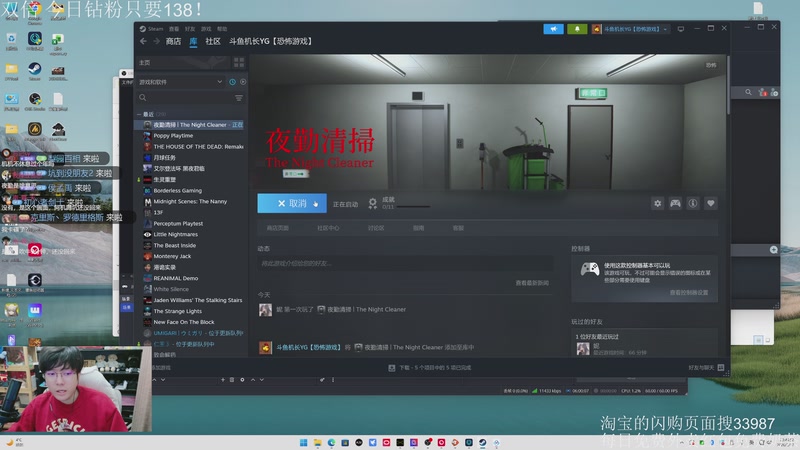Expand the 游戏和软件 filter dropdown
Viewport: 800px width, 450px height.
[181, 82]
